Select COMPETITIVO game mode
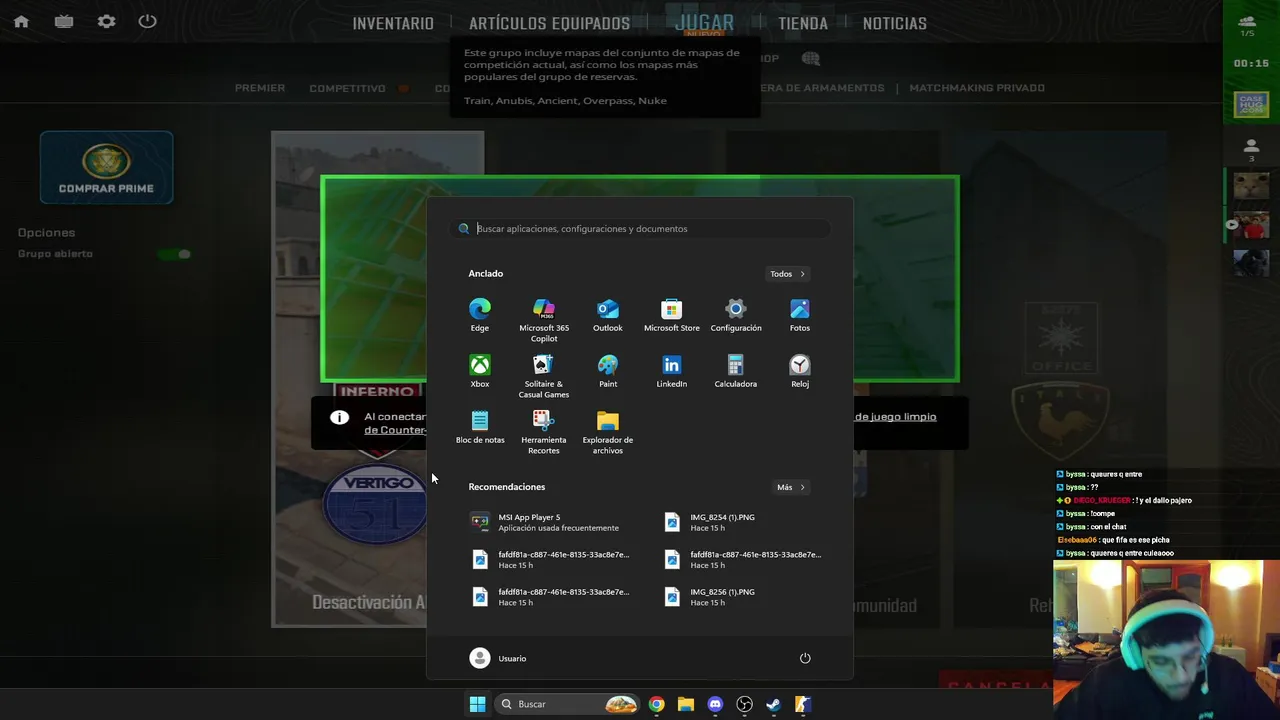Image resolution: width=1280 pixels, height=720 pixels. [x=347, y=88]
